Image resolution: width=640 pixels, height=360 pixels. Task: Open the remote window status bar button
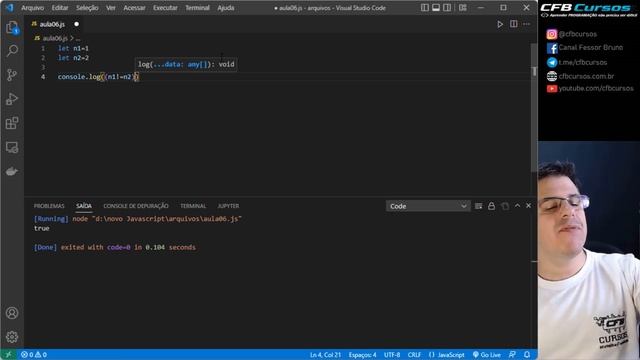(8, 355)
